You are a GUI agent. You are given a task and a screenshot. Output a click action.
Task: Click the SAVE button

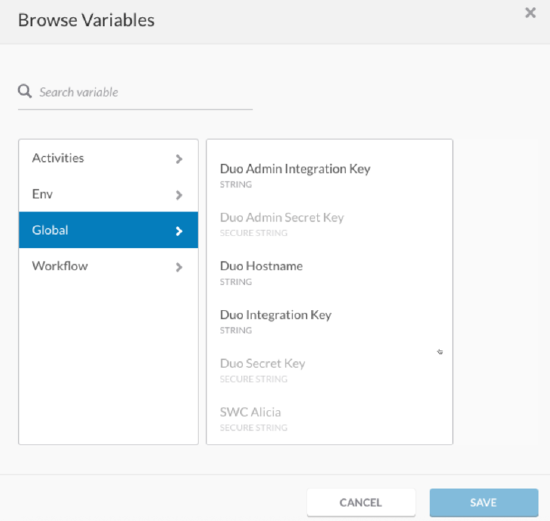[x=484, y=502]
